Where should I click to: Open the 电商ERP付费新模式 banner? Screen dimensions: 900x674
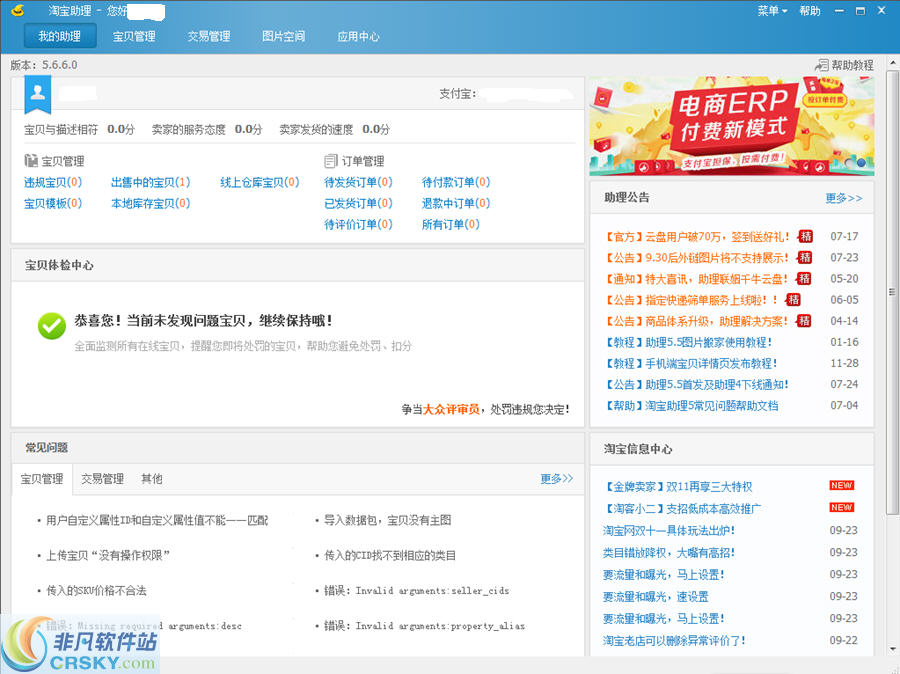(x=732, y=126)
